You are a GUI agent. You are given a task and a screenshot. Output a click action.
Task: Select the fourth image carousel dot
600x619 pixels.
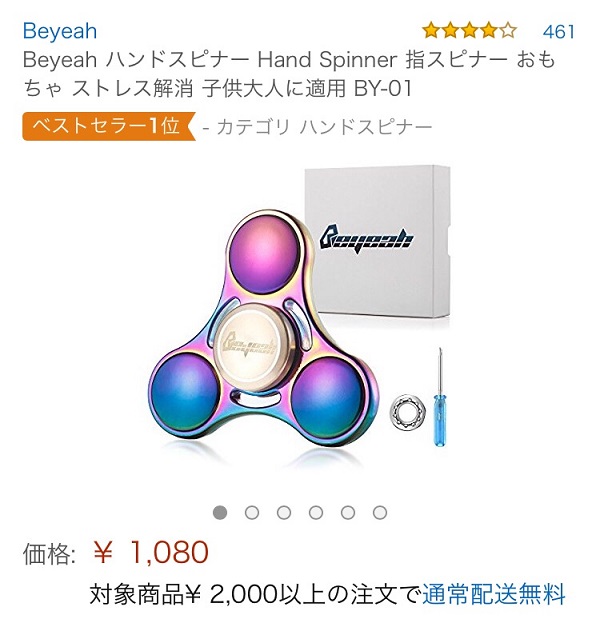pyautogui.click(x=316, y=512)
